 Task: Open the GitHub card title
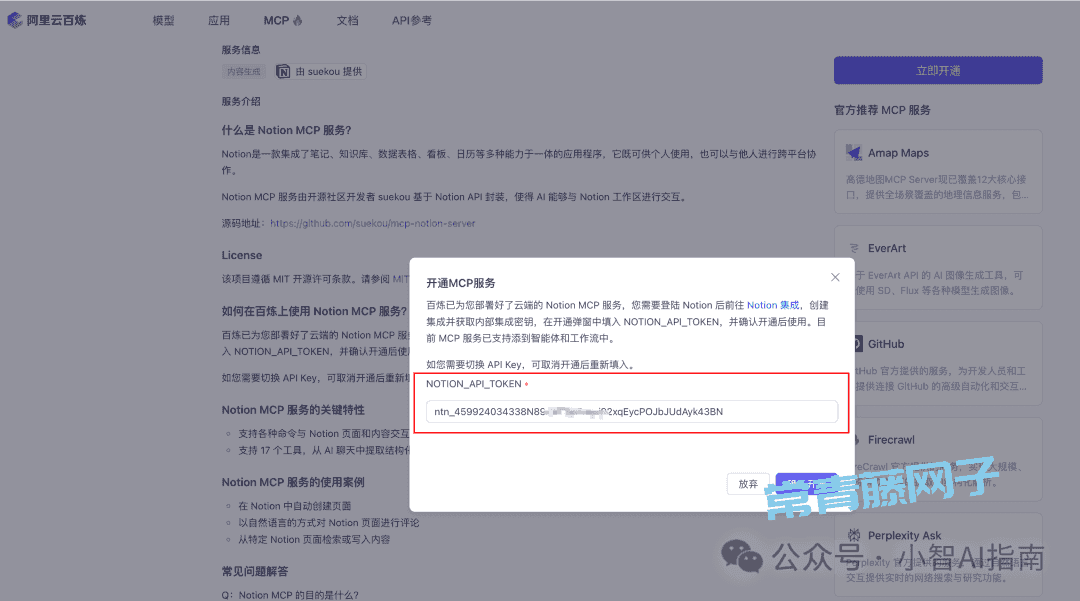pyautogui.click(x=886, y=344)
